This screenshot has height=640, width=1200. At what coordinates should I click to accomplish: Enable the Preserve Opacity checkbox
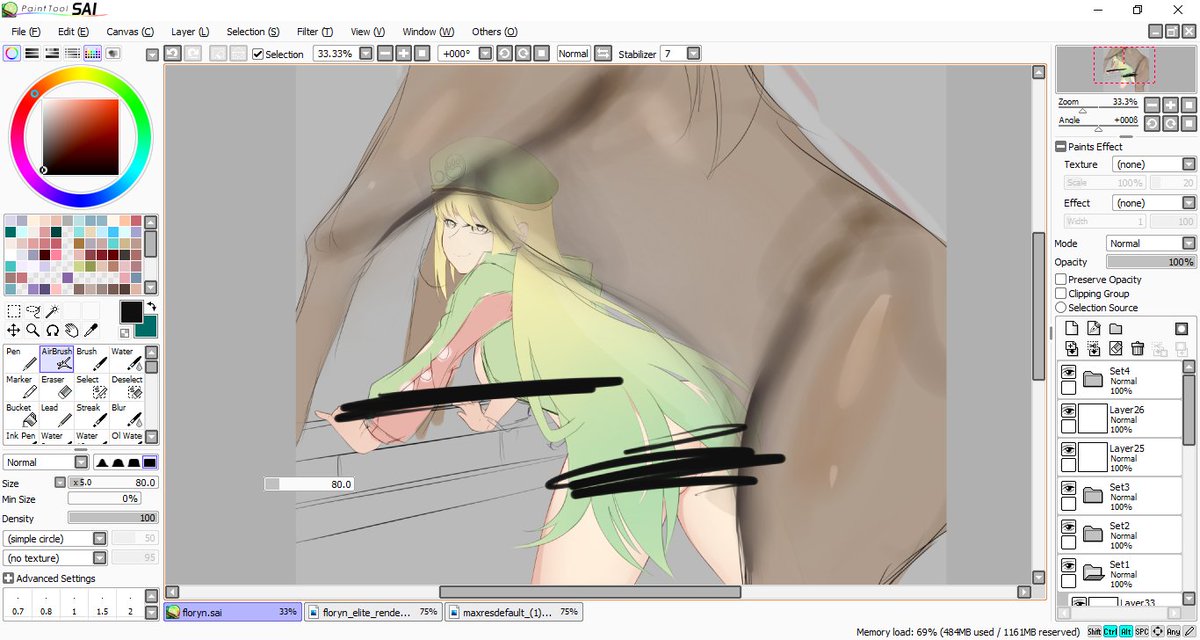(1062, 280)
